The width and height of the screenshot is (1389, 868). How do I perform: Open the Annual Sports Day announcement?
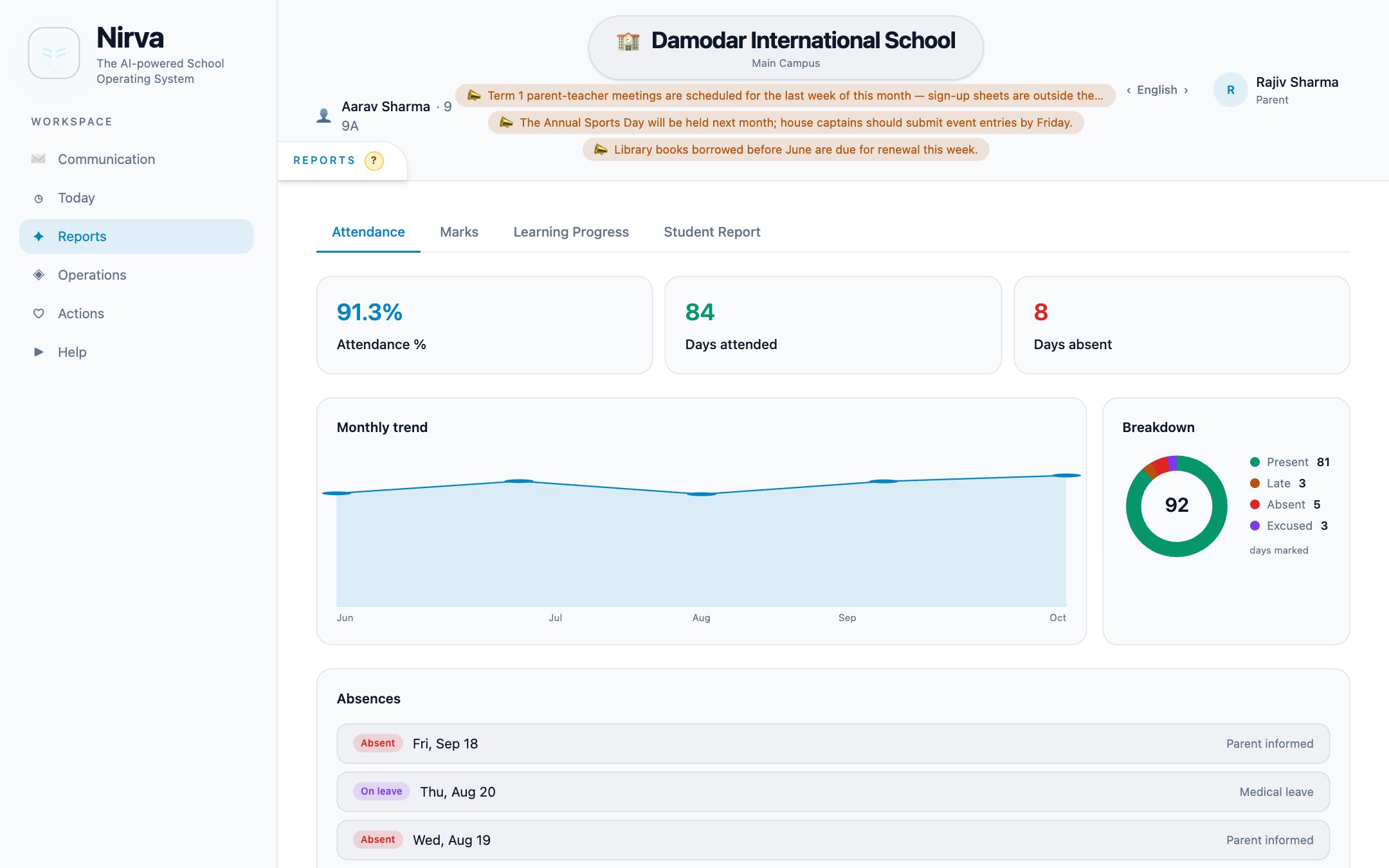pos(785,122)
